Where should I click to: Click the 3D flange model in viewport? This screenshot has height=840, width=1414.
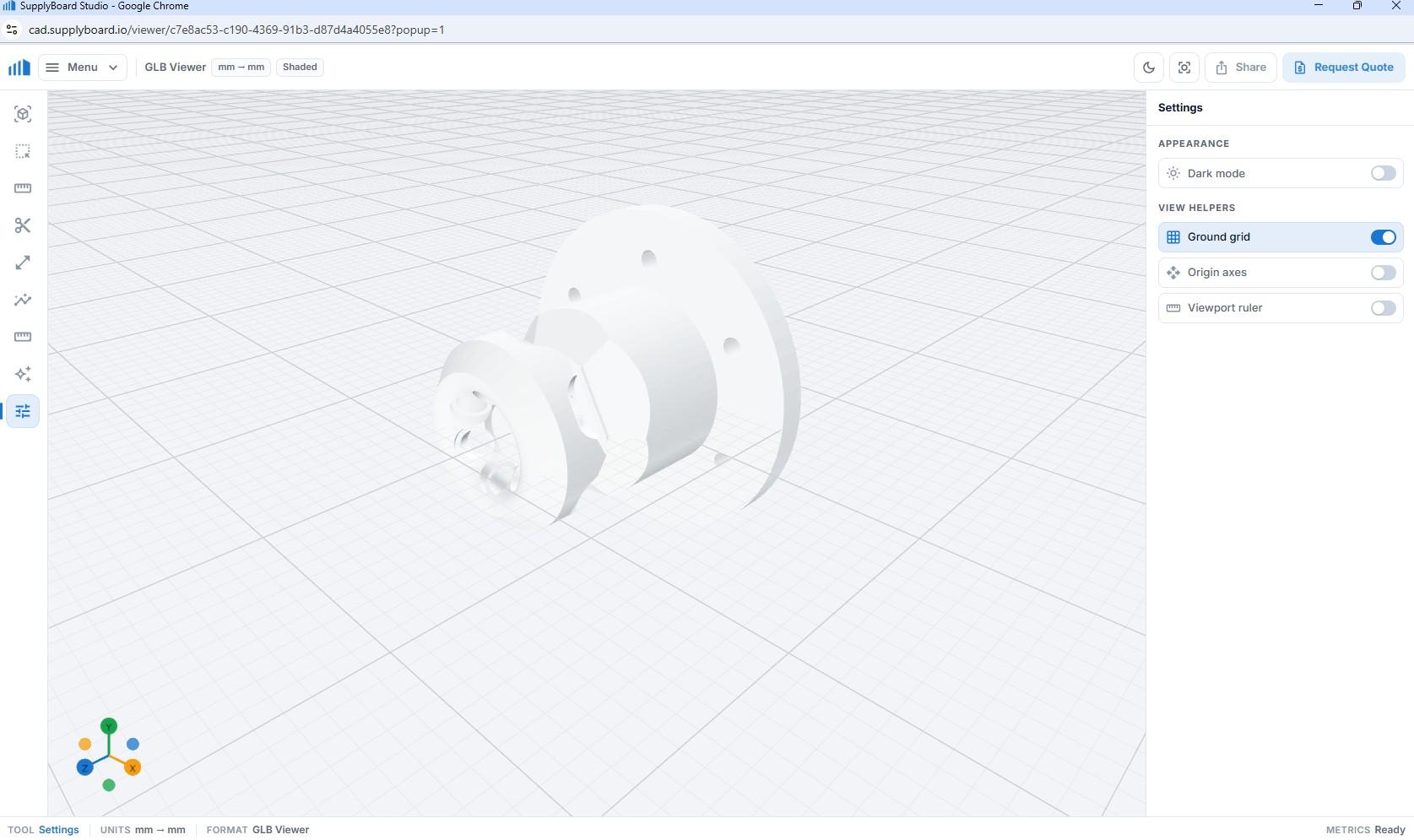tap(616, 367)
